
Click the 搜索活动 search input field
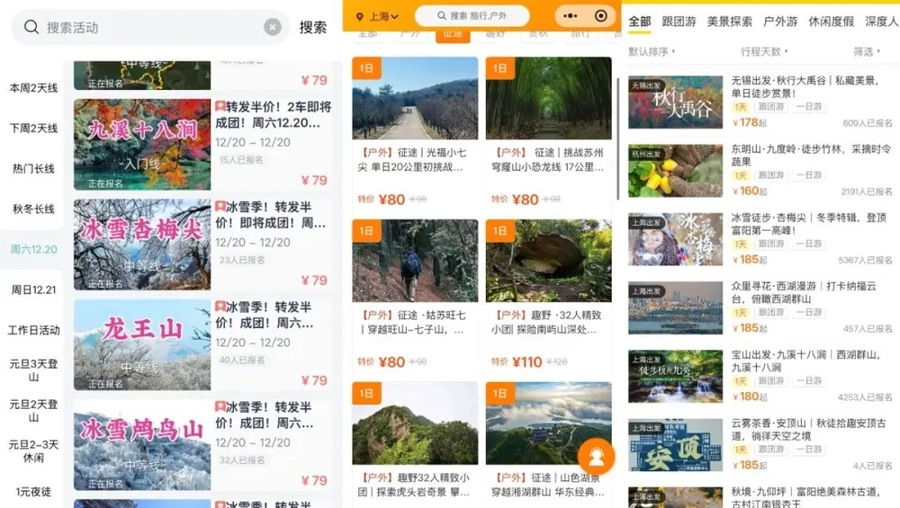(150, 27)
